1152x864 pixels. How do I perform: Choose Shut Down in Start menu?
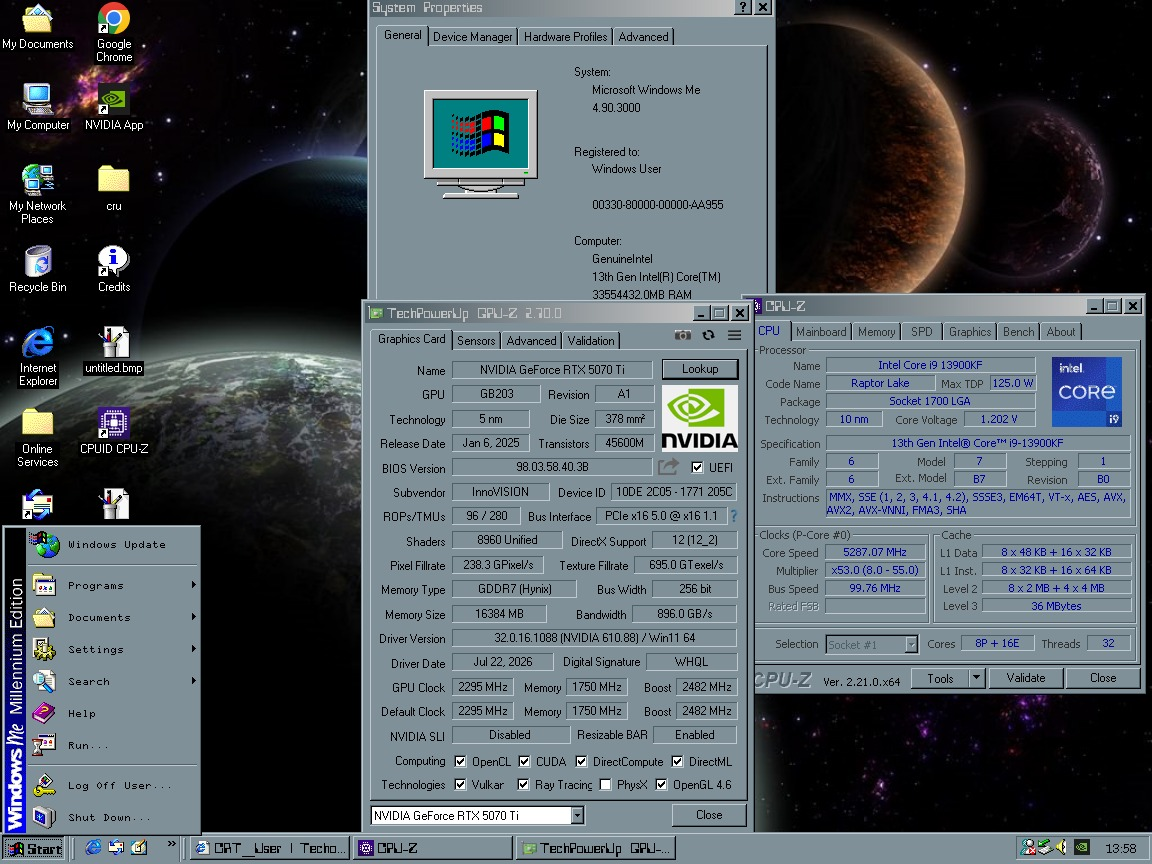(x=114, y=818)
